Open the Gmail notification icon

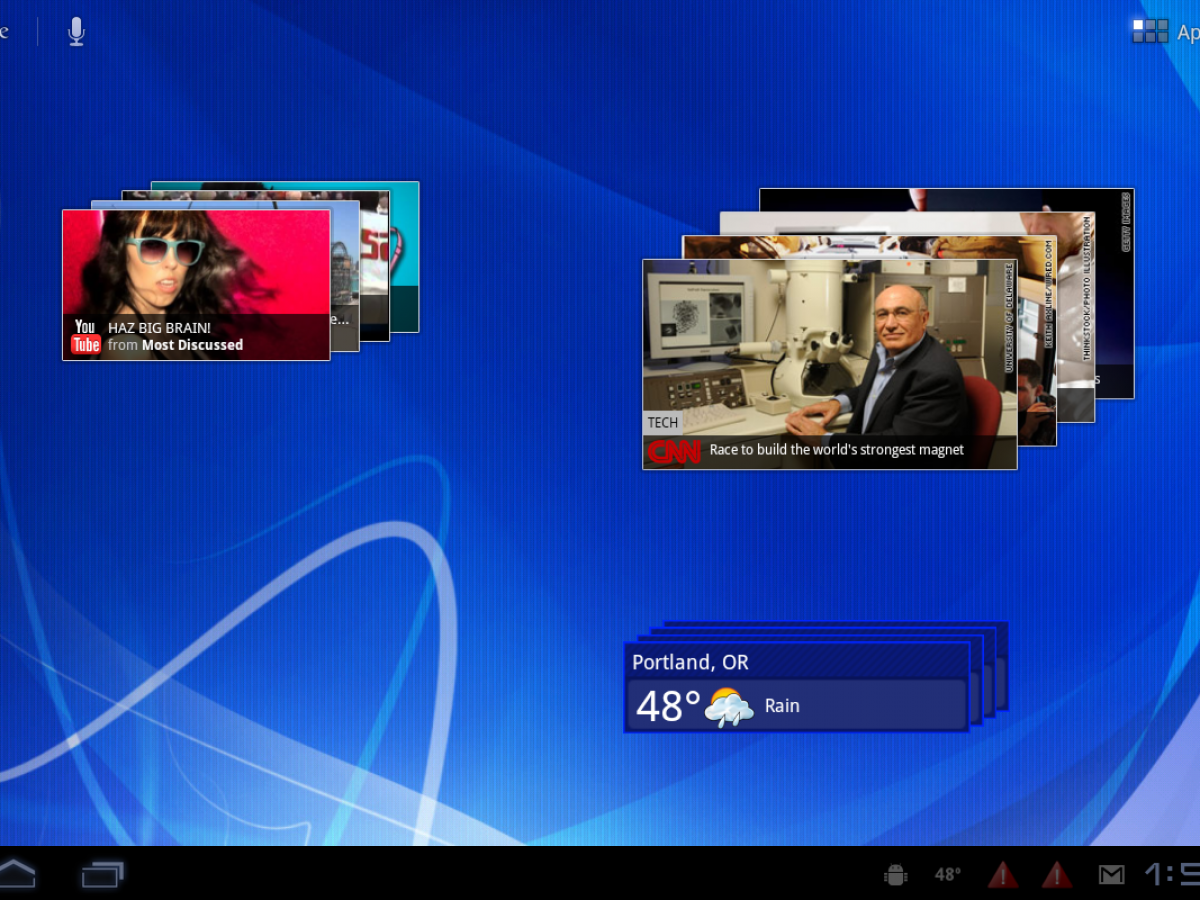point(1111,875)
